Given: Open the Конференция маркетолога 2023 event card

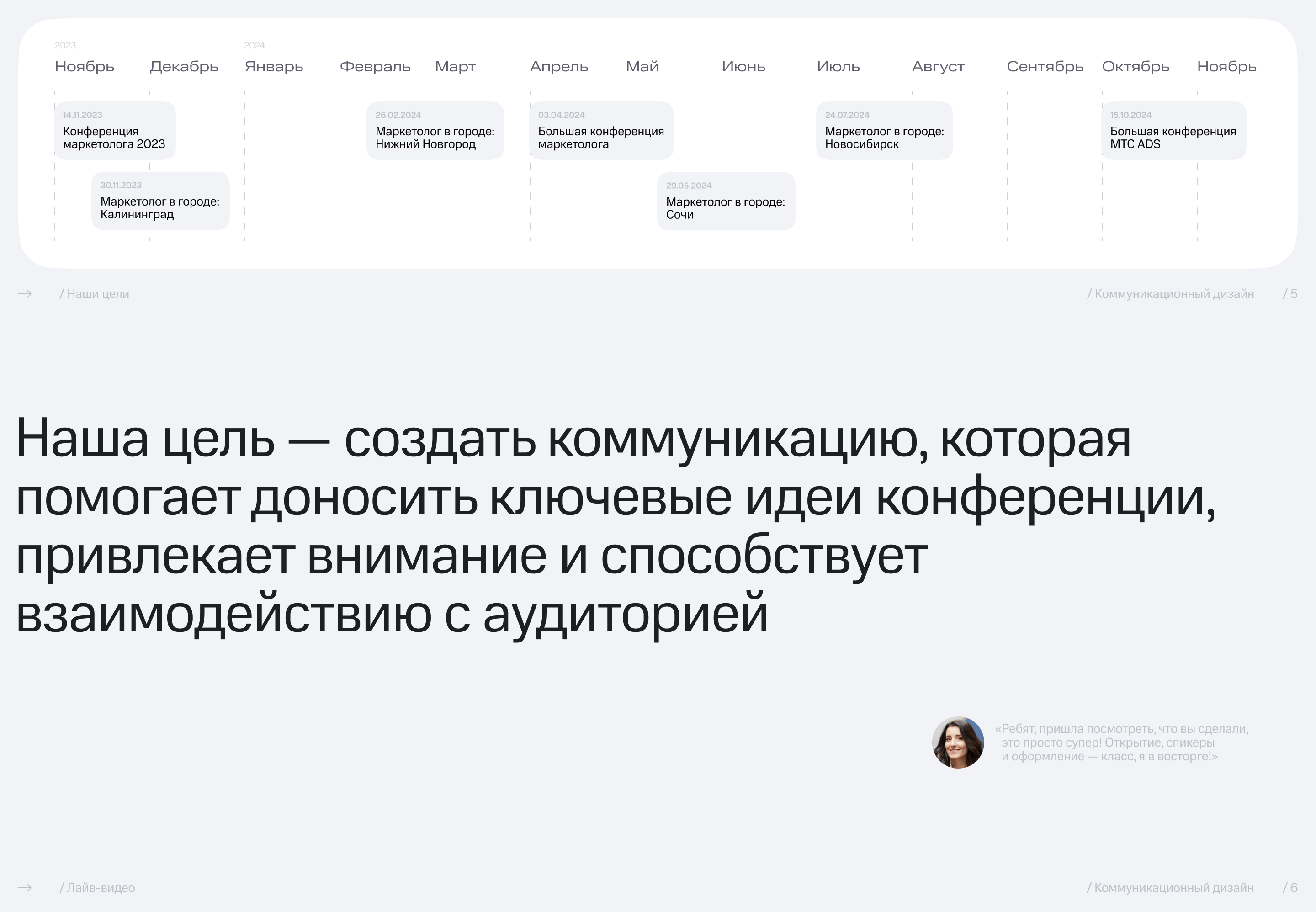Looking at the screenshot, I should pos(114,131).
